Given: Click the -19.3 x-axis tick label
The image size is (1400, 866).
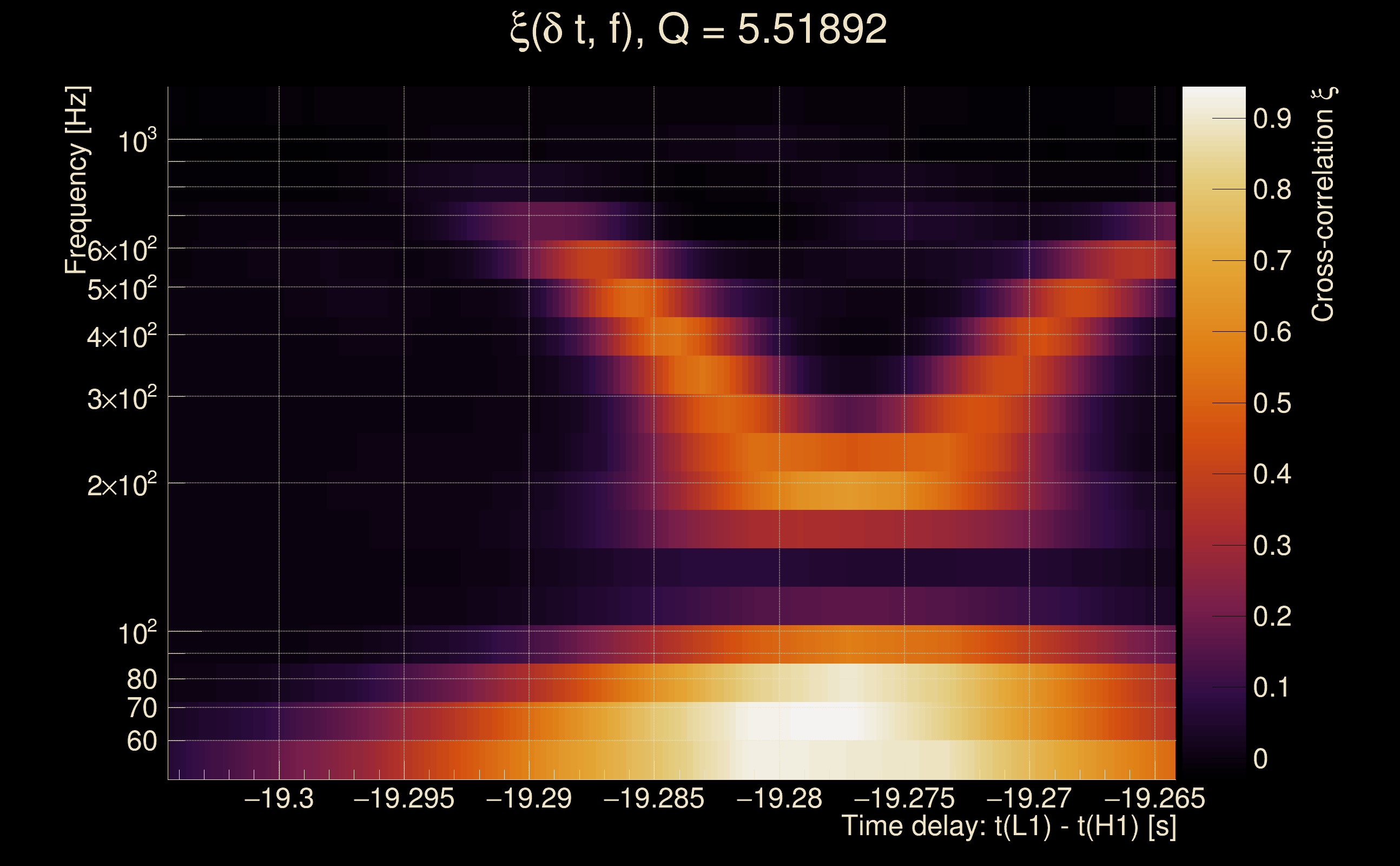Looking at the screenshot, I should pos(279,798).
